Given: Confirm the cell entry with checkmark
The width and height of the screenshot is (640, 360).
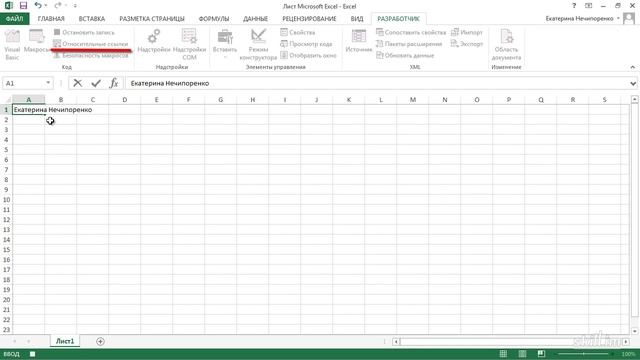Looking at the screenshot, I should click(x=96, y=83).
